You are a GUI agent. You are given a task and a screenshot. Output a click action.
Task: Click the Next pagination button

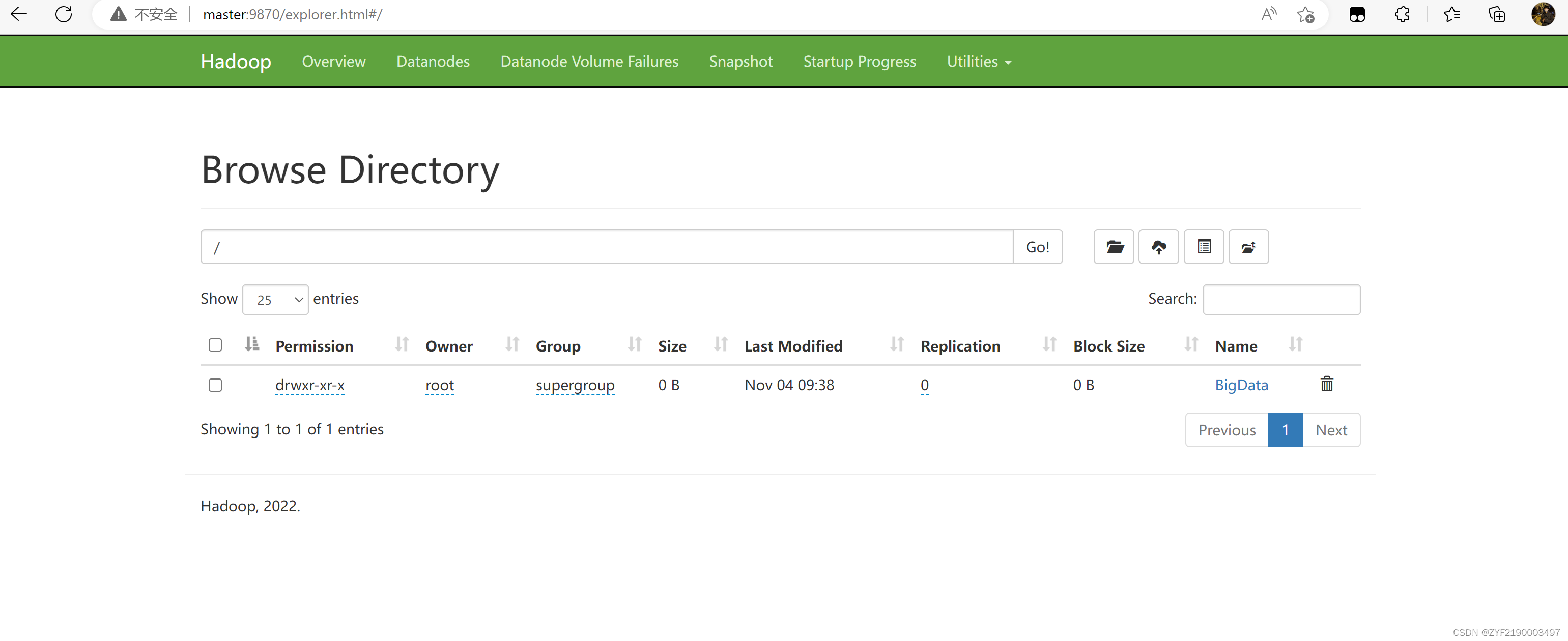pos(1331,430)
